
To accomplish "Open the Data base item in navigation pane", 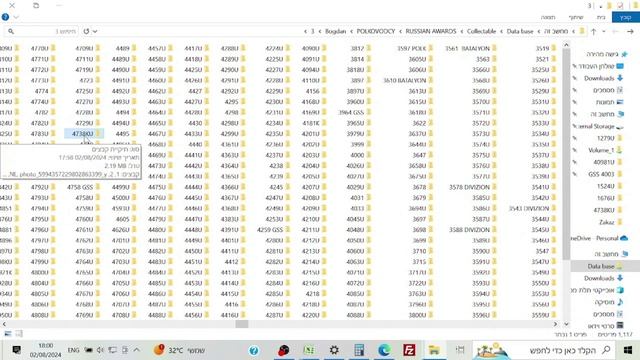I will [x=605, y=266].
